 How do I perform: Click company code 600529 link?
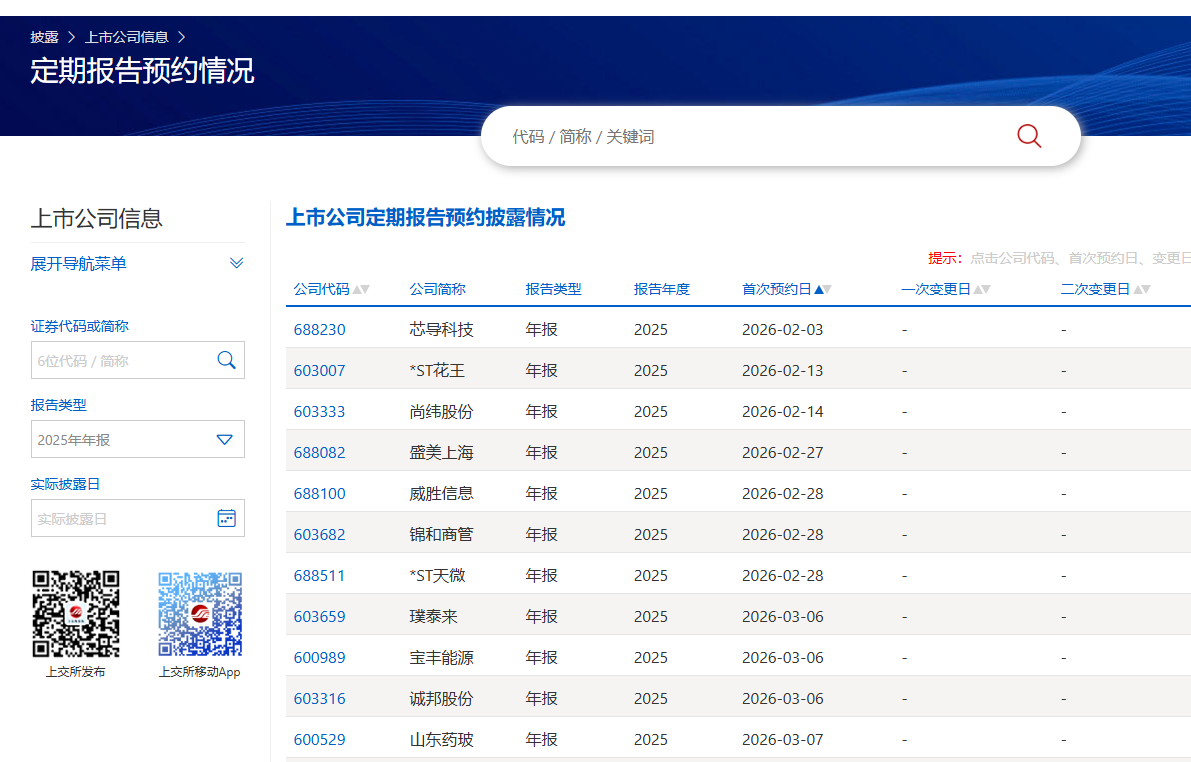click(319, 739)
